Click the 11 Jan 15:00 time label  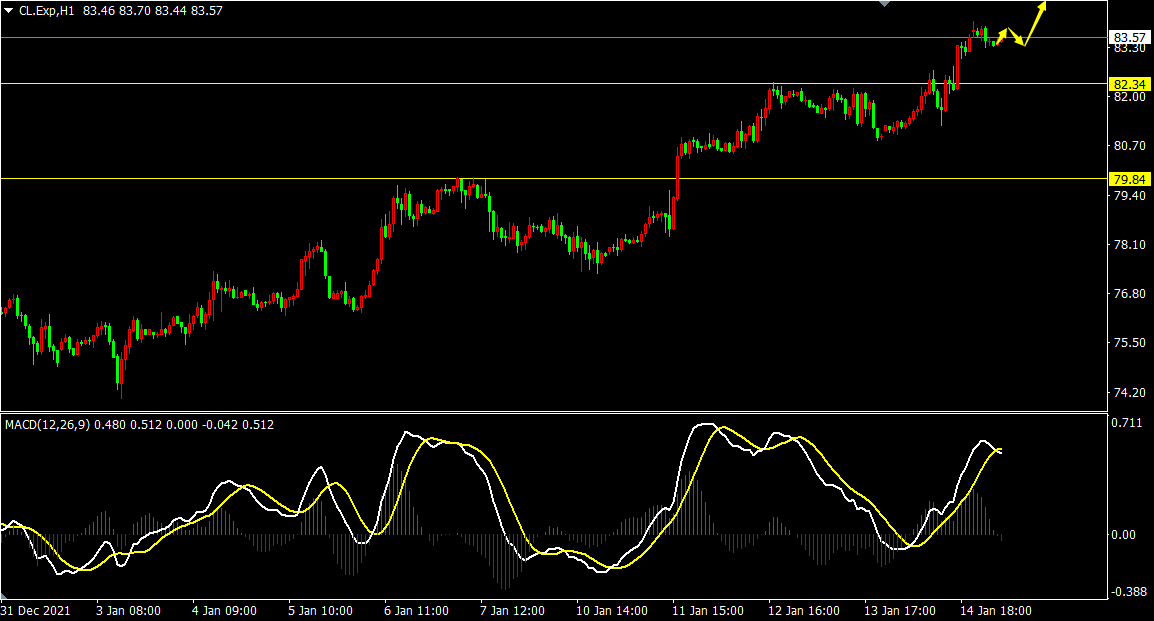pos(707,611)
